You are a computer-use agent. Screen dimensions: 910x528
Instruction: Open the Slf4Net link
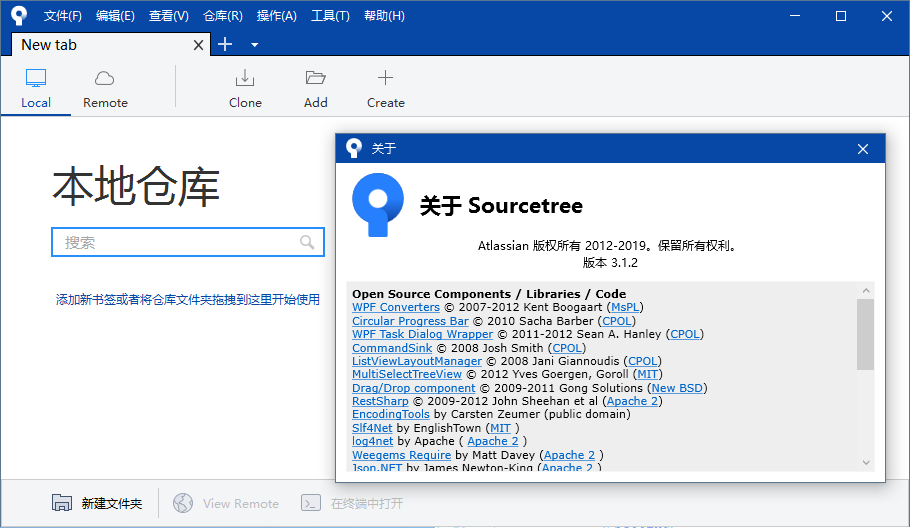coord(372,428)
